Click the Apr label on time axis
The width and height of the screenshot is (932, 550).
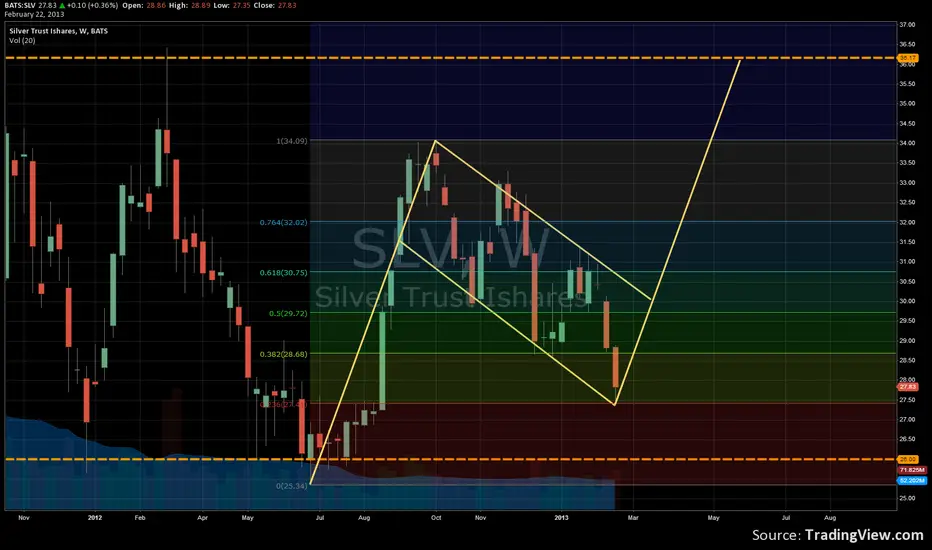pyautogui.click(x=203, y=518)
